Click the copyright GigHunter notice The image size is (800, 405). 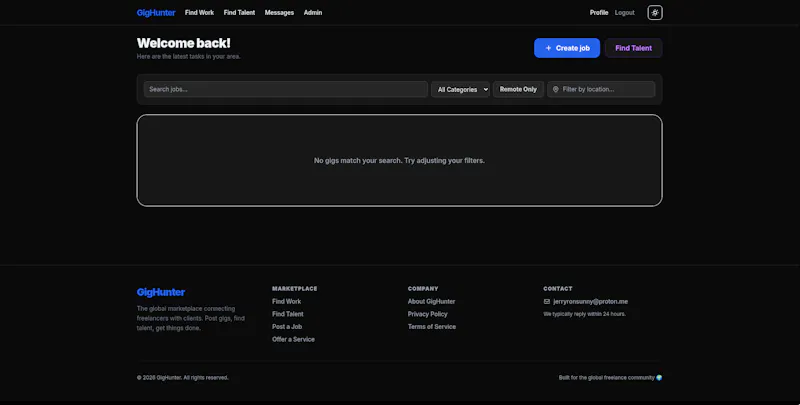[183, 378]
